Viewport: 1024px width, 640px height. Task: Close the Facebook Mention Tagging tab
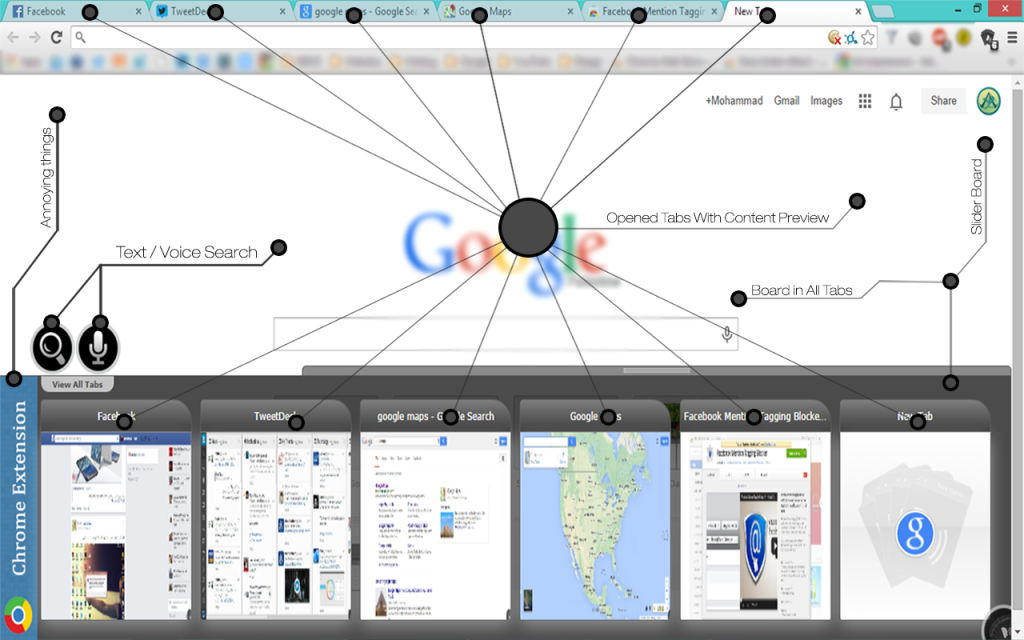[x=714, y=11]
